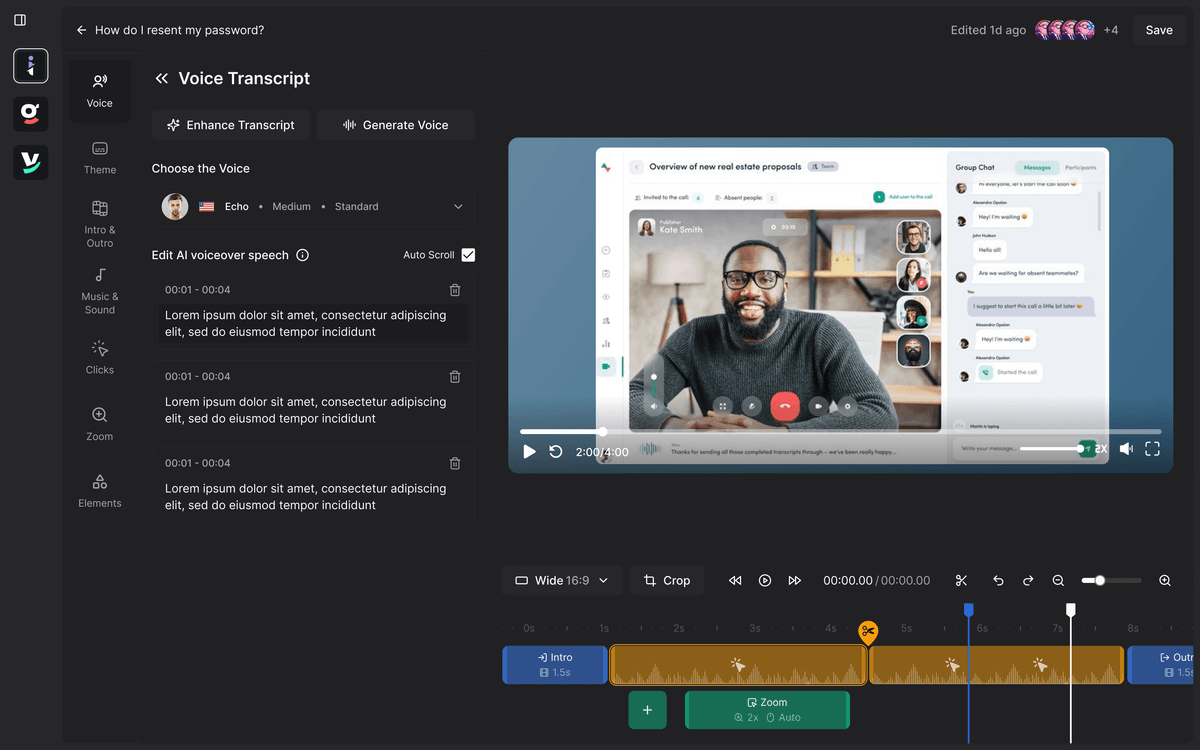Open the Clicks panel in sidebar
The width and height of the screenshot is (1200, 750).
(x=100, y=357)
